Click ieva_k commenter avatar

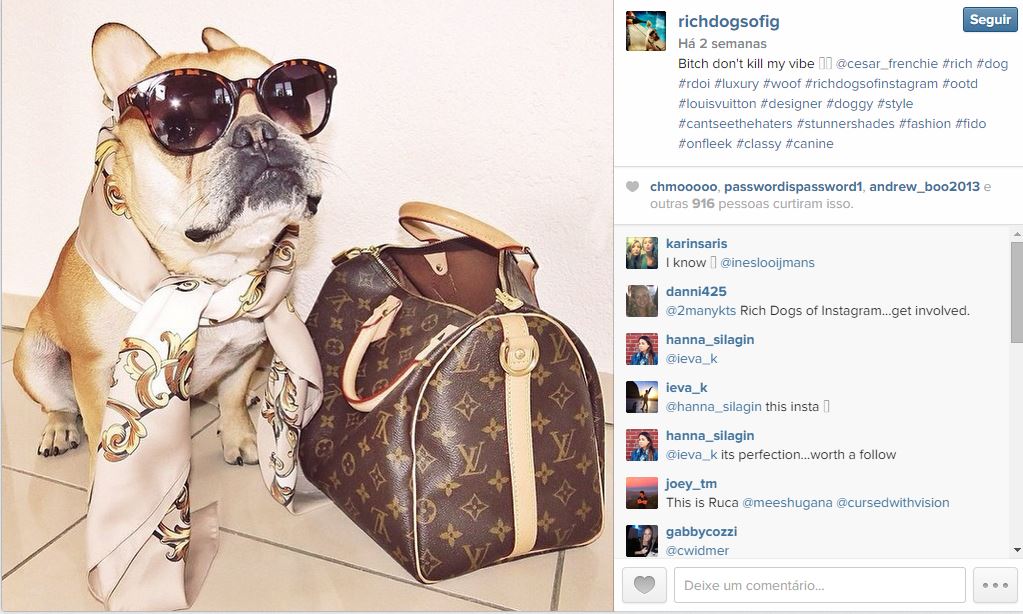tap(641, 397)
